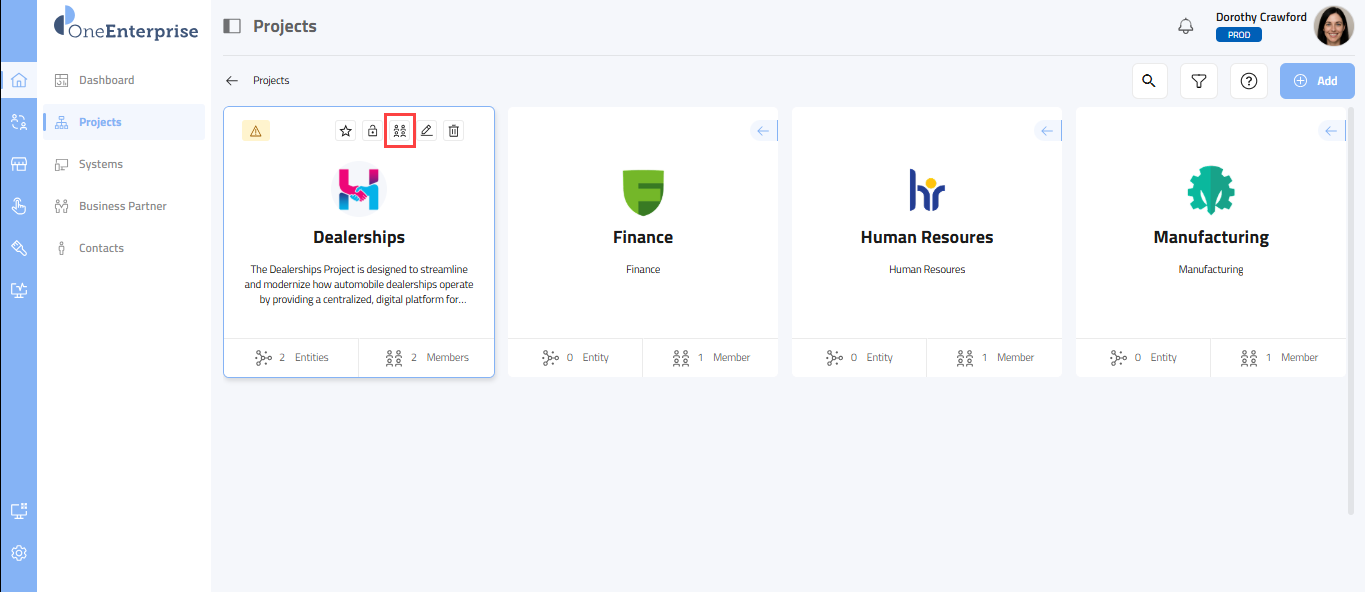The height and width of the screenshot is (592, 1365).
Task: Click the pencil edit icon on Dealerships
Action: pos(427,131)
